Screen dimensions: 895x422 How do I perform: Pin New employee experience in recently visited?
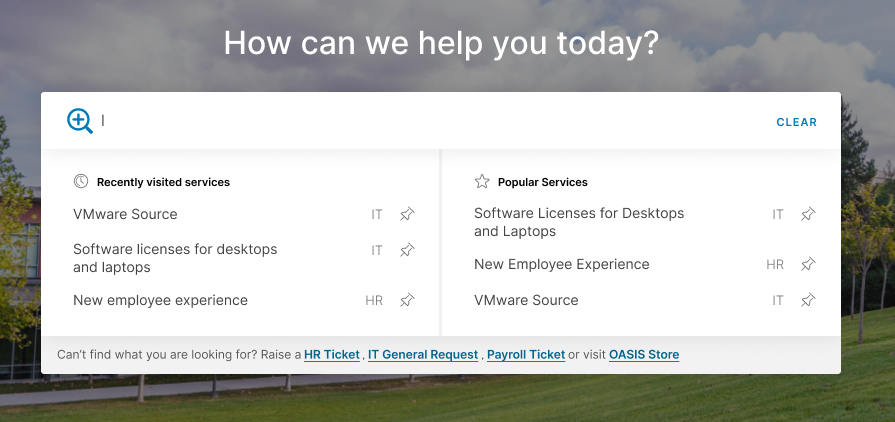pos(407,300)
